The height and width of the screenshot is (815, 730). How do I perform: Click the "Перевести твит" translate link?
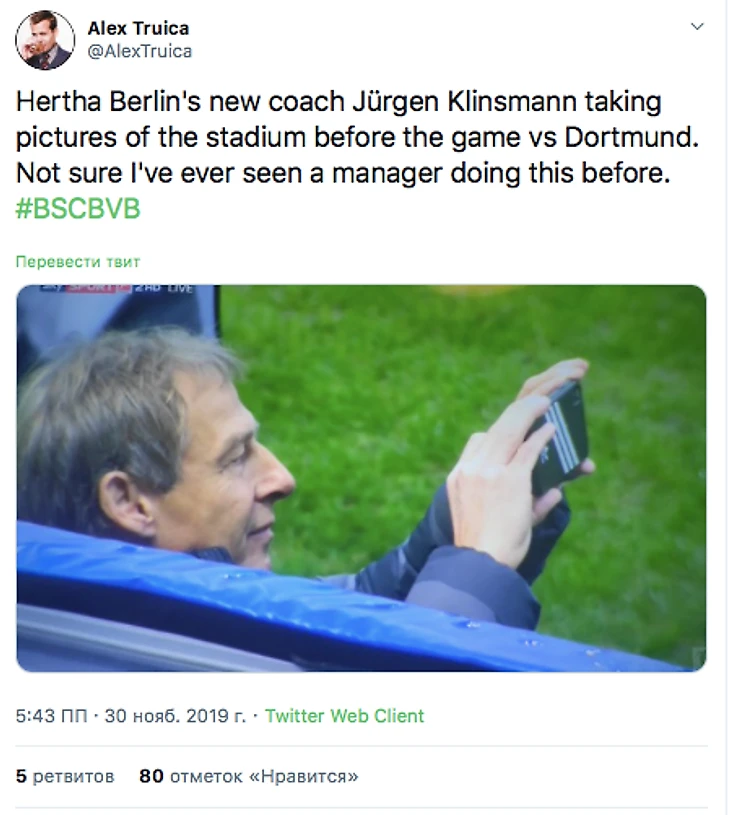click(x=78, y=262)
